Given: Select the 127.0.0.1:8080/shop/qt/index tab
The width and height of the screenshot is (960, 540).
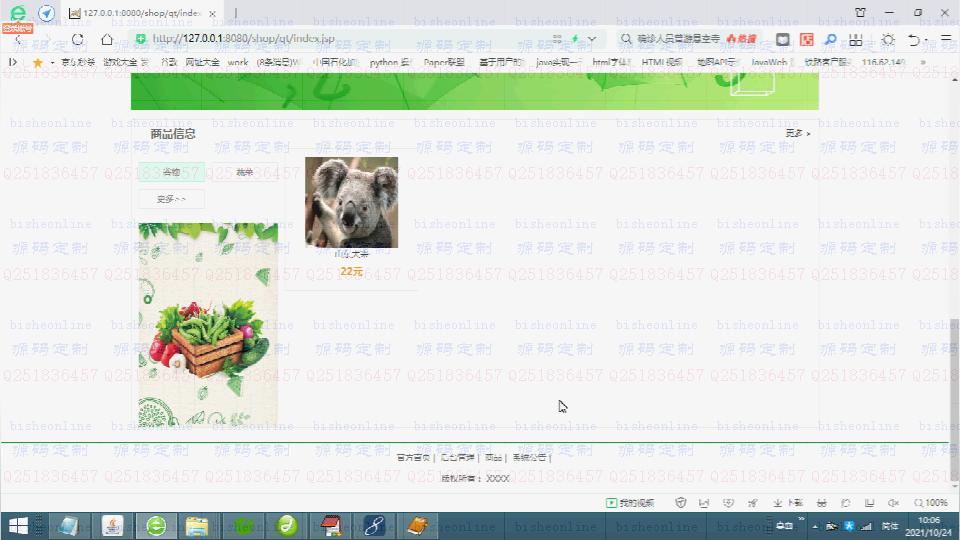Looking at the screenshot, I should [143, 13].
